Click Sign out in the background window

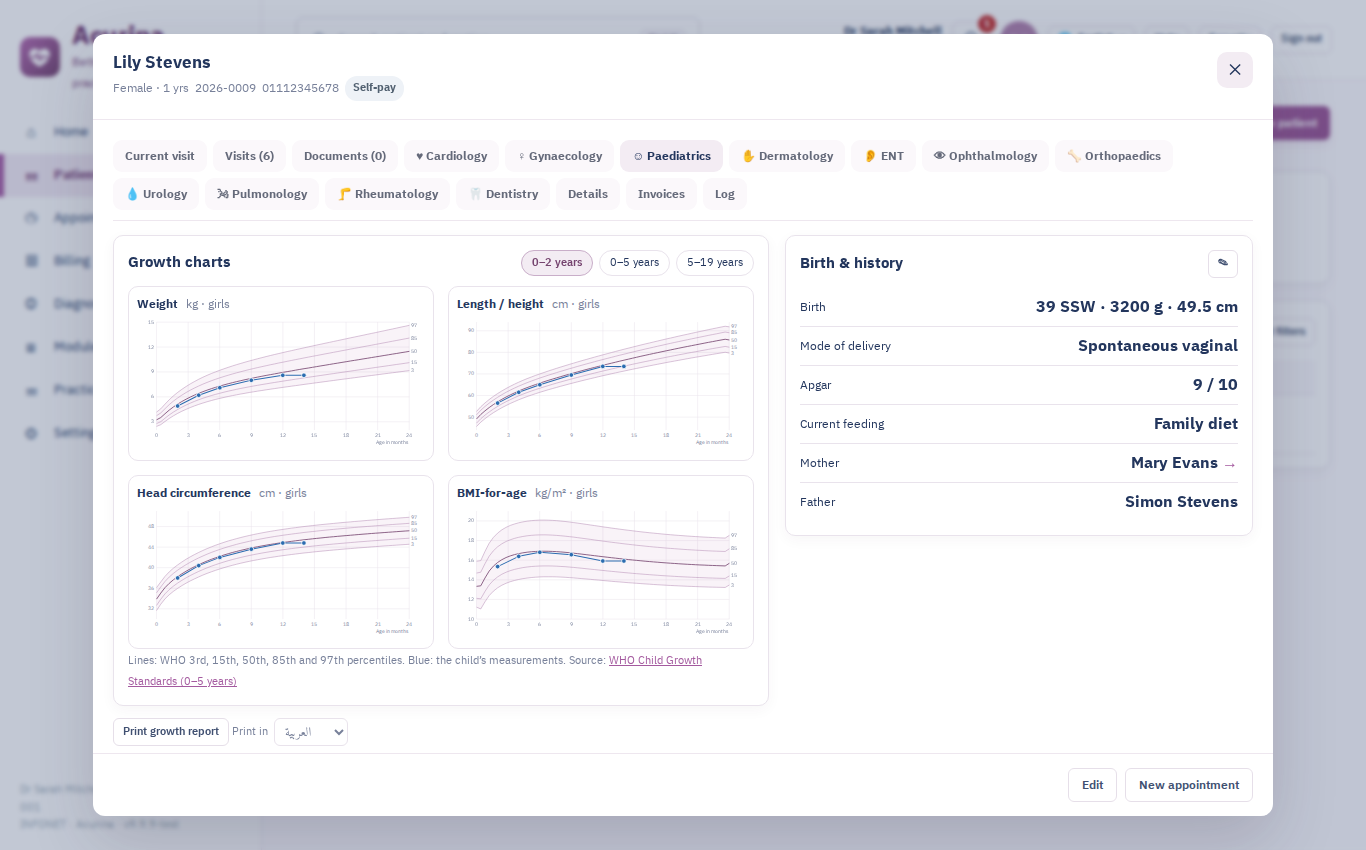point(1301,38)
